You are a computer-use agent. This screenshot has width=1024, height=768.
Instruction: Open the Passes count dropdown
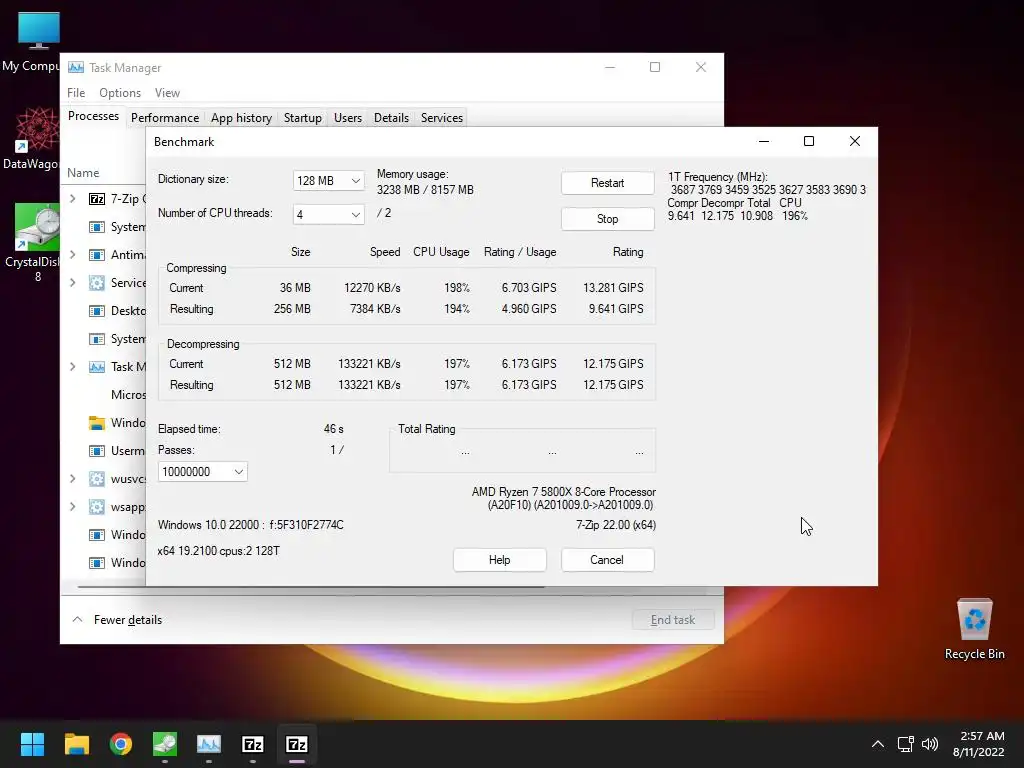[202, 472]
